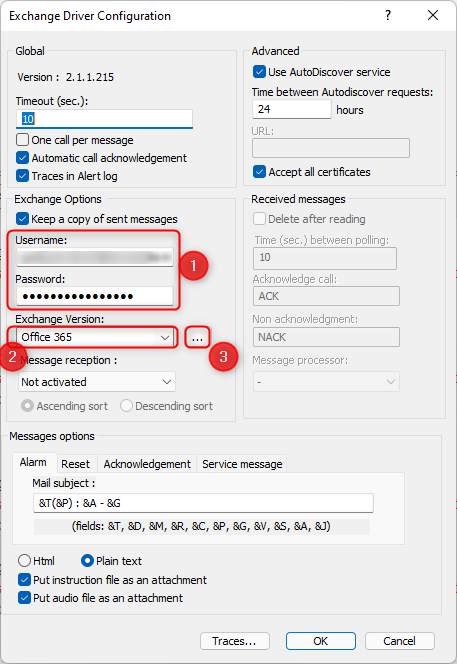This screenshot has height=664, width=457.
Task: Select the Plain text radio button
Action: pos(87,561)
